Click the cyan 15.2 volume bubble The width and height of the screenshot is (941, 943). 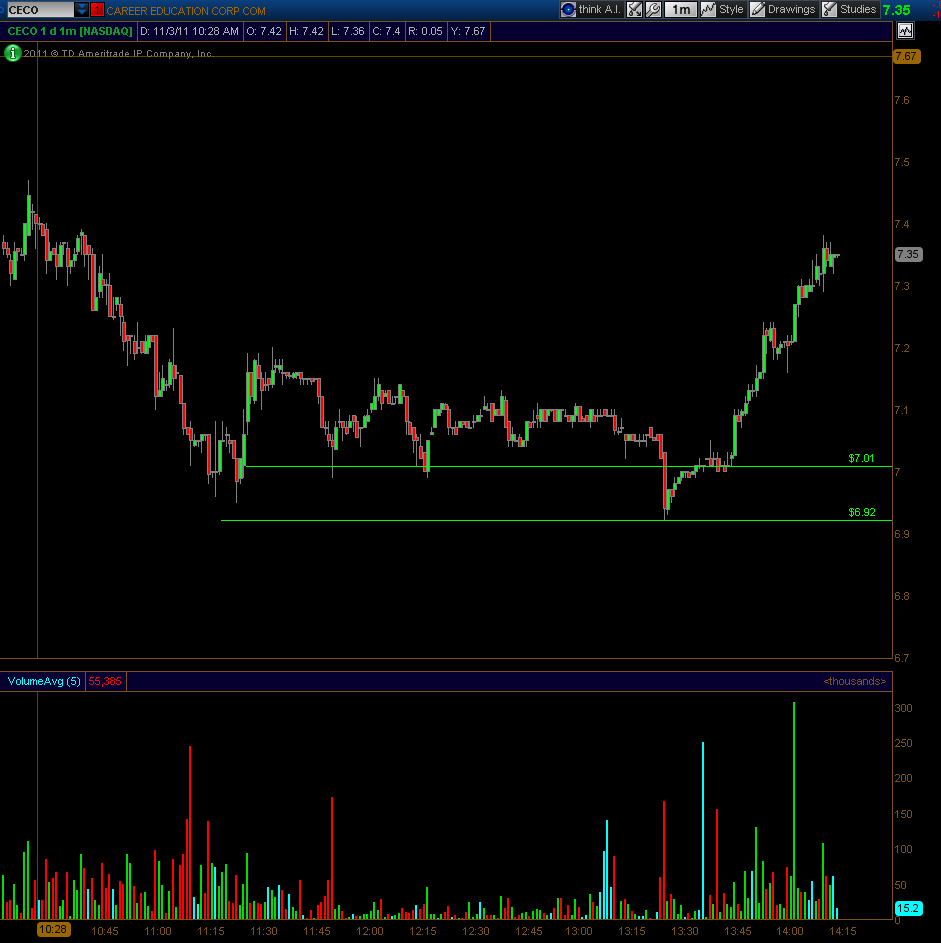click(x=908, y=908)
